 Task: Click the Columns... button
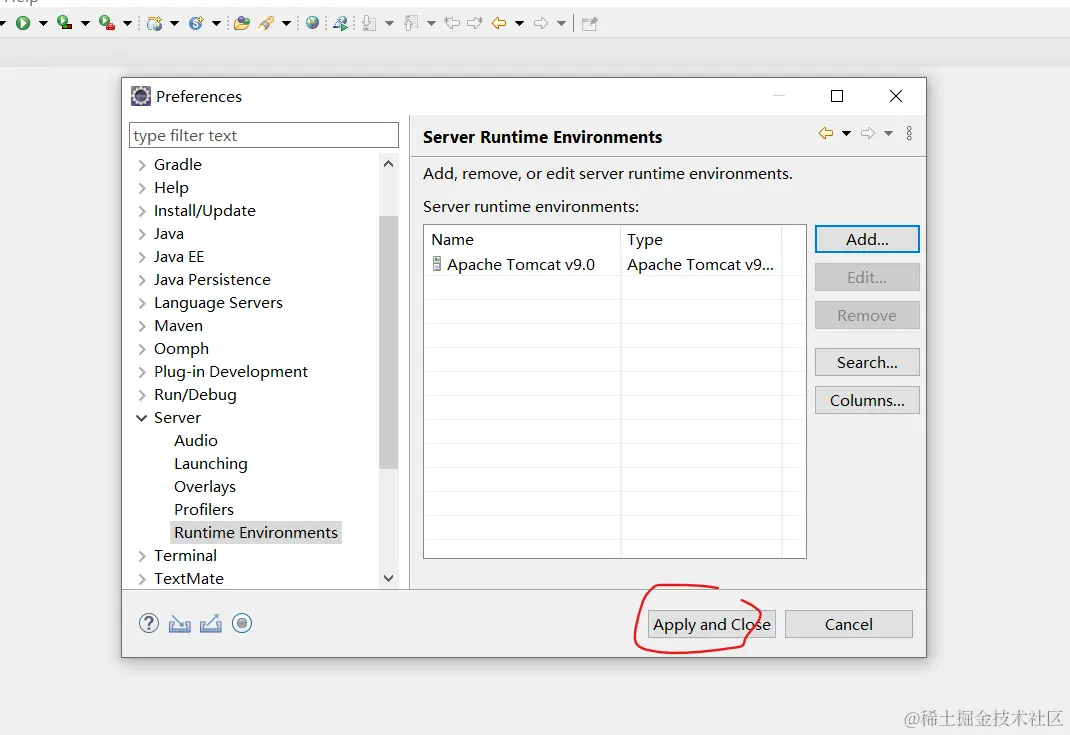[x=867, y=401]
